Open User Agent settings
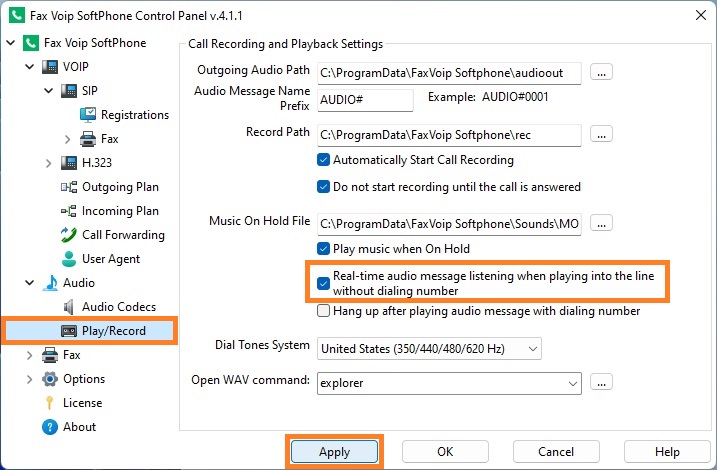717x470 pixels. [111, 259]
